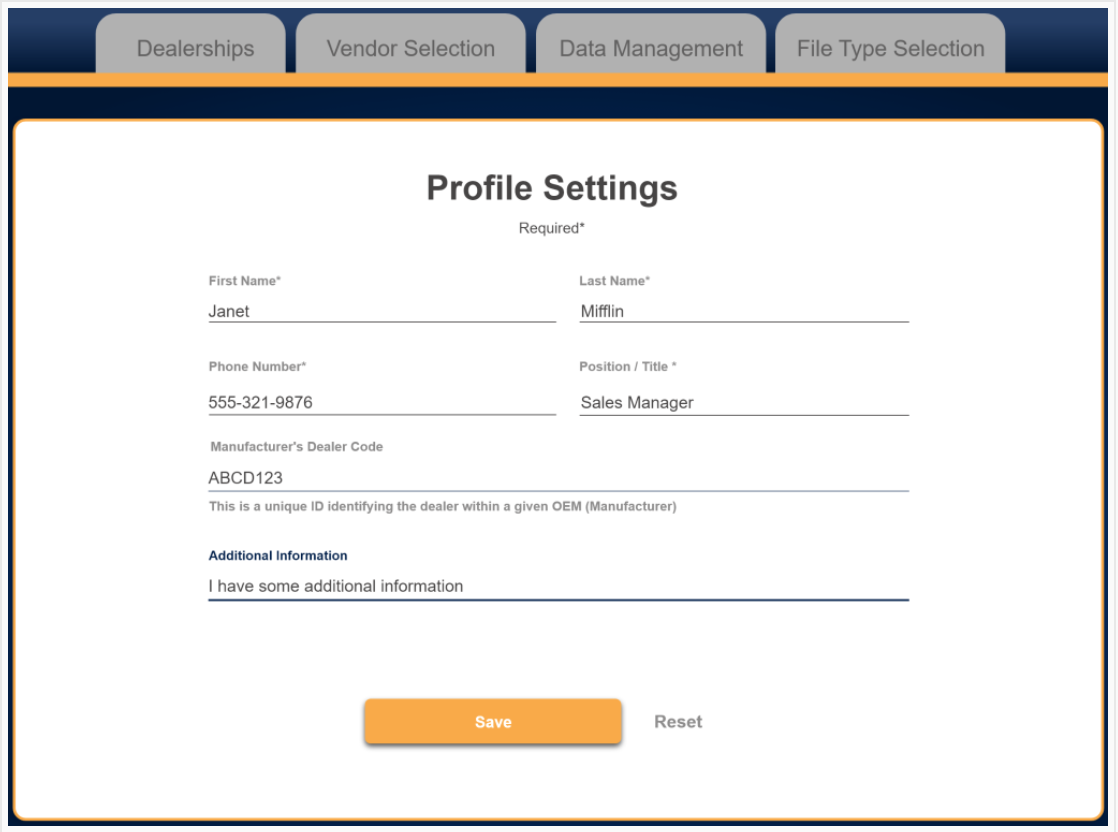
Task: Click the Manufacturer's Dealer Code label
Action: [x=297, y=446]
